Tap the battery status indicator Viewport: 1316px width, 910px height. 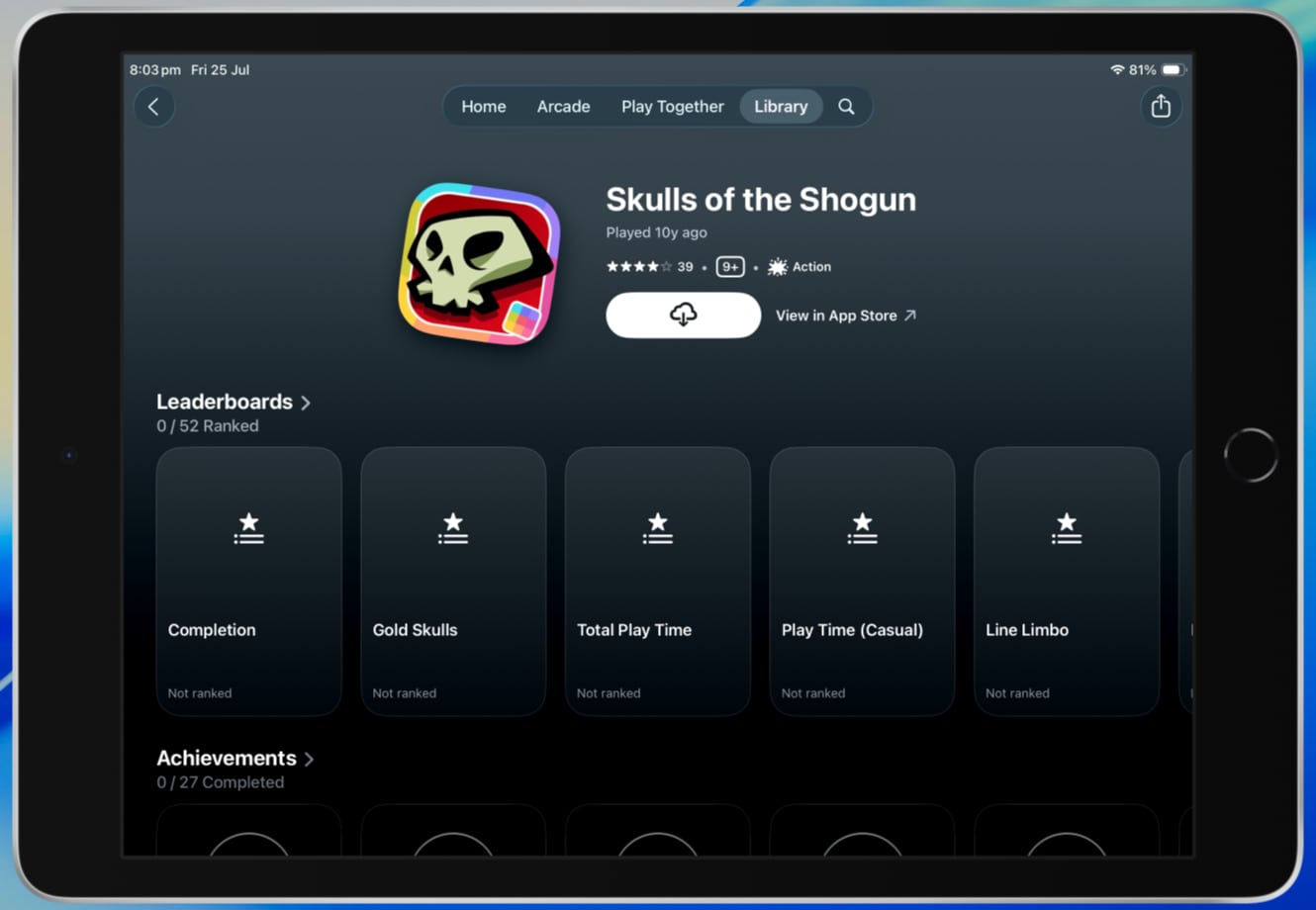(x=1173, y=70)
